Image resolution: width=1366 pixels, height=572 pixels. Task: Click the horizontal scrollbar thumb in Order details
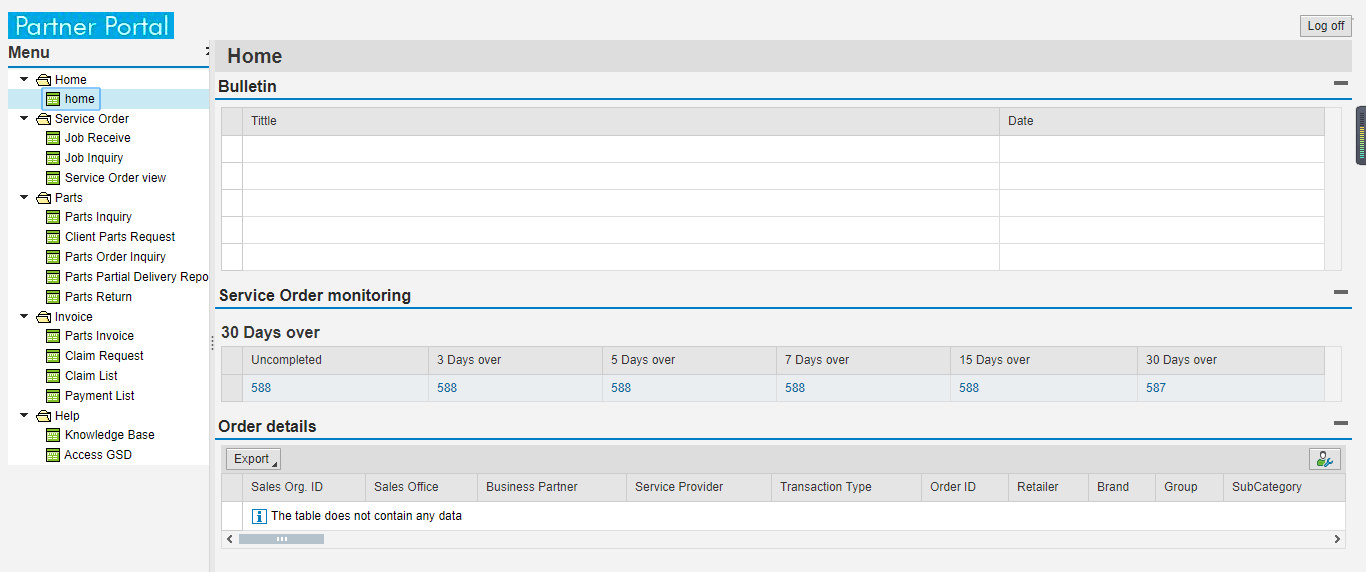tap(281, 539)
